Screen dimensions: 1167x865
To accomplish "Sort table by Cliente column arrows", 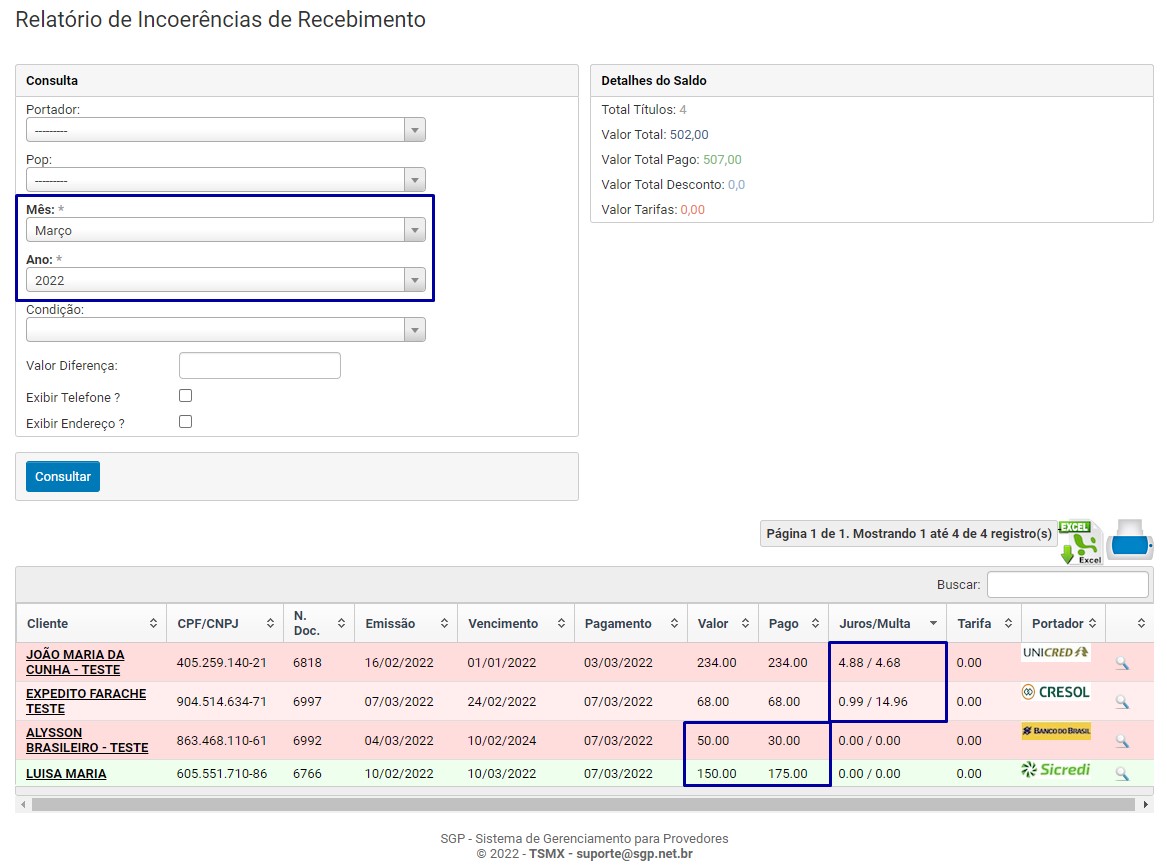I will [x=152, y=623].
